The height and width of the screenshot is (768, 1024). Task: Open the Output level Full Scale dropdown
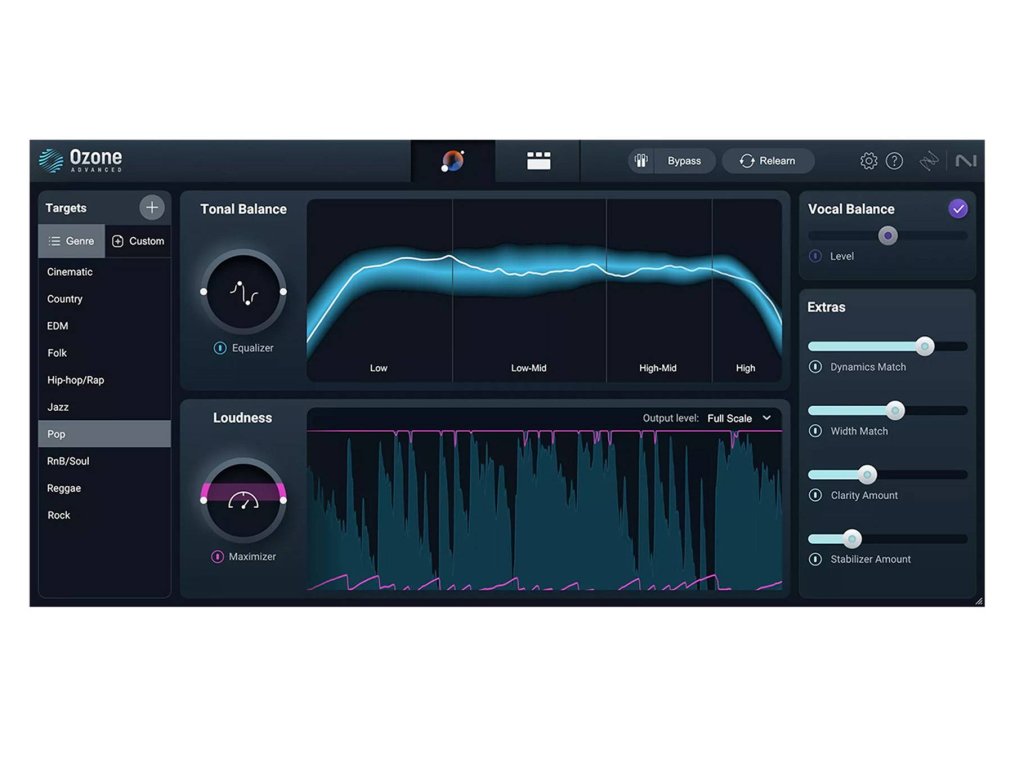[739, 418]
